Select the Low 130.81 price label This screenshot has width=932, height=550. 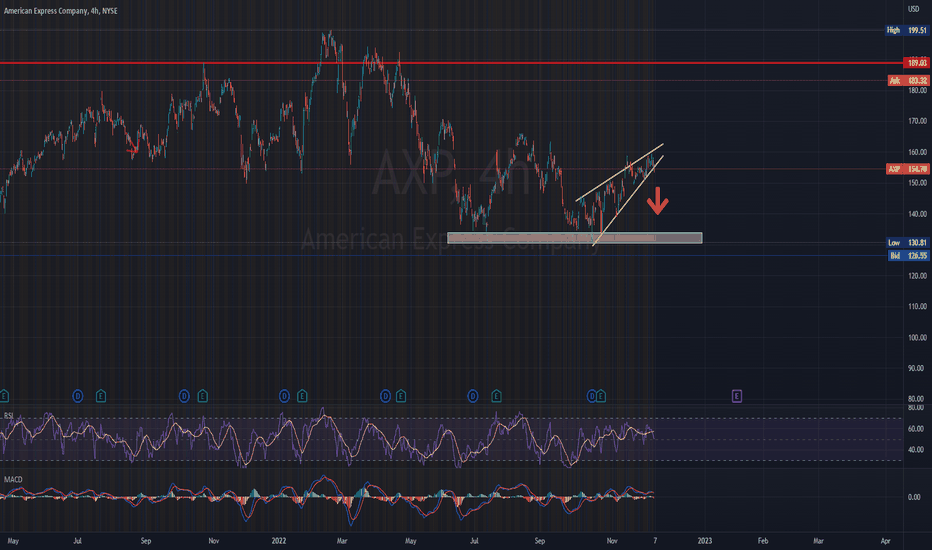(908, 243)
